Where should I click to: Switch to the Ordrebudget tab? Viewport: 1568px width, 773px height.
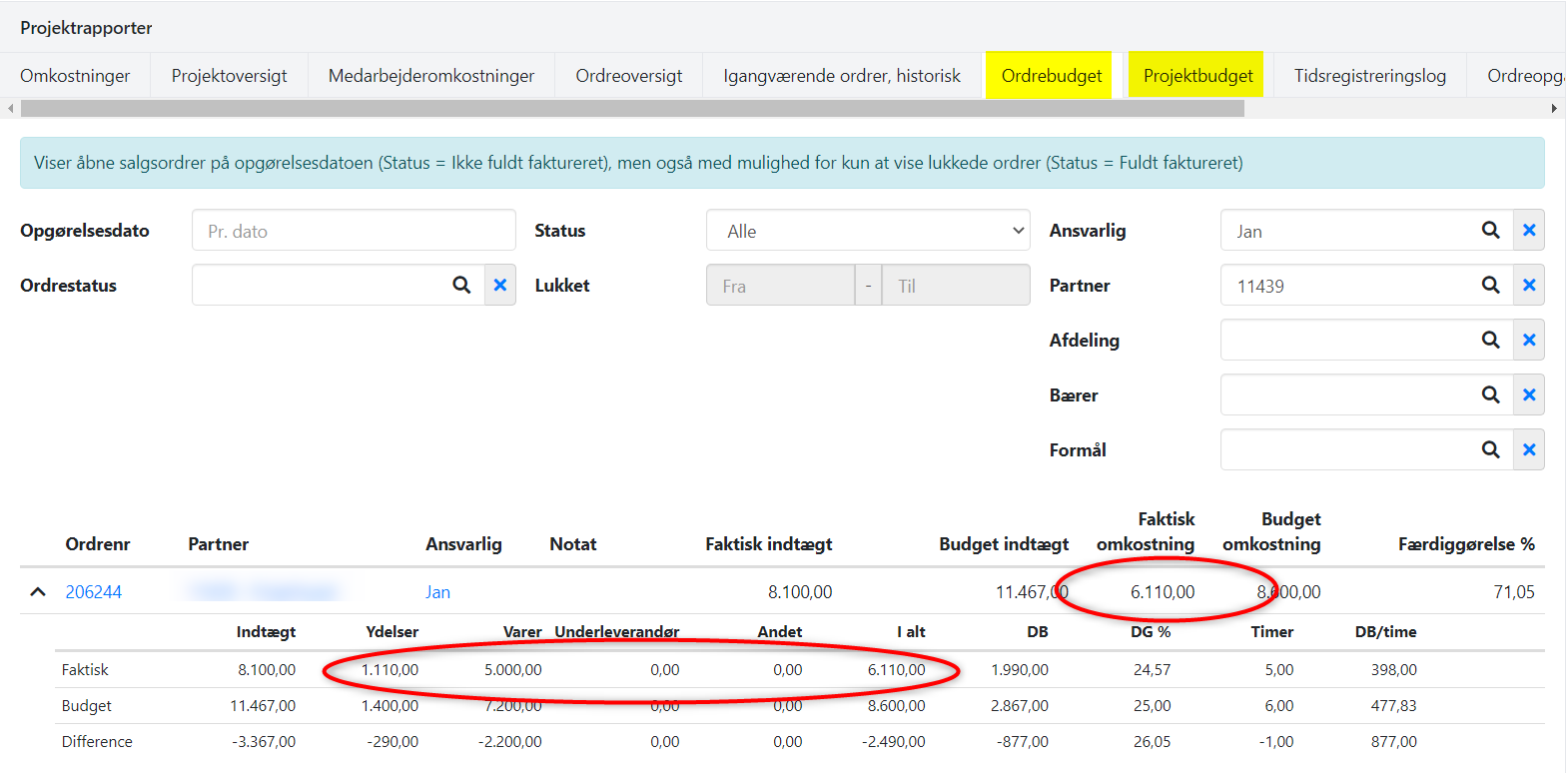pyautogui.click(x=1051, y=76)
